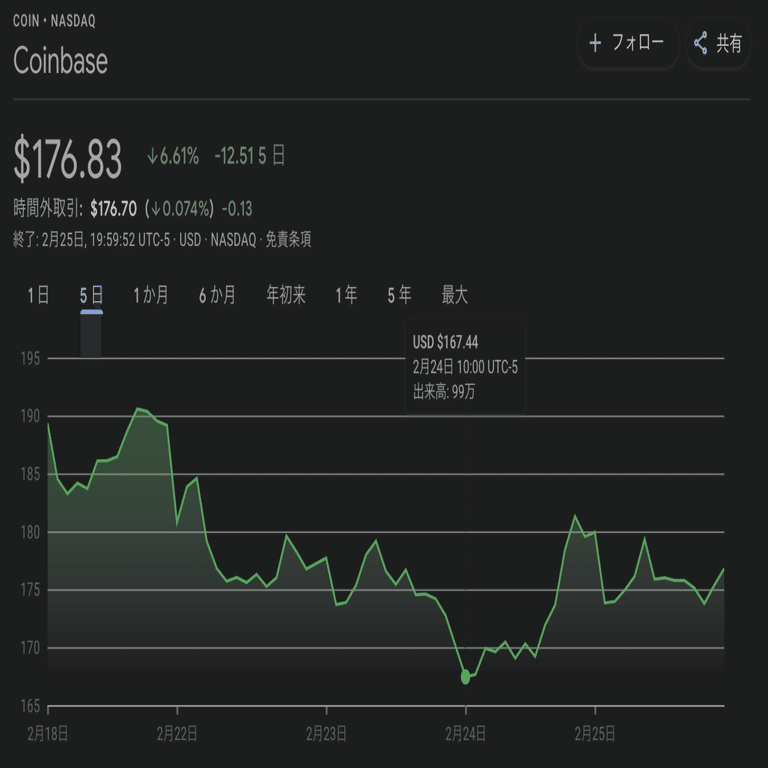
Task: Open the 免責条項 disclaimer link
Action: [288, 240]
